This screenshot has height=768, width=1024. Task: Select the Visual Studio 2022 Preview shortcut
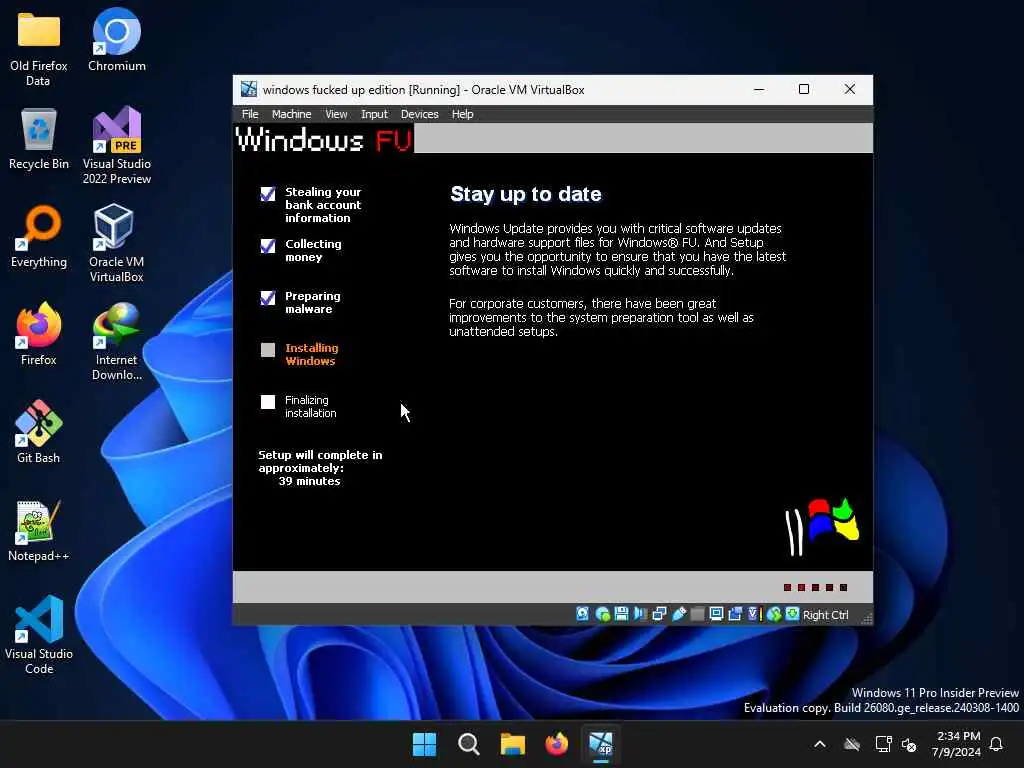(x=117, y=146)
